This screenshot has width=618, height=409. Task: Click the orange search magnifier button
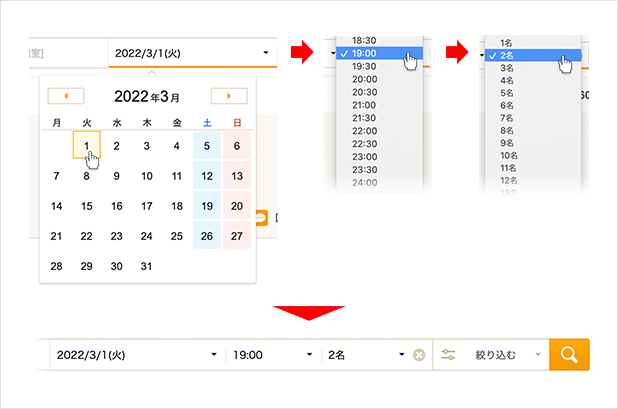click(569, 355)
